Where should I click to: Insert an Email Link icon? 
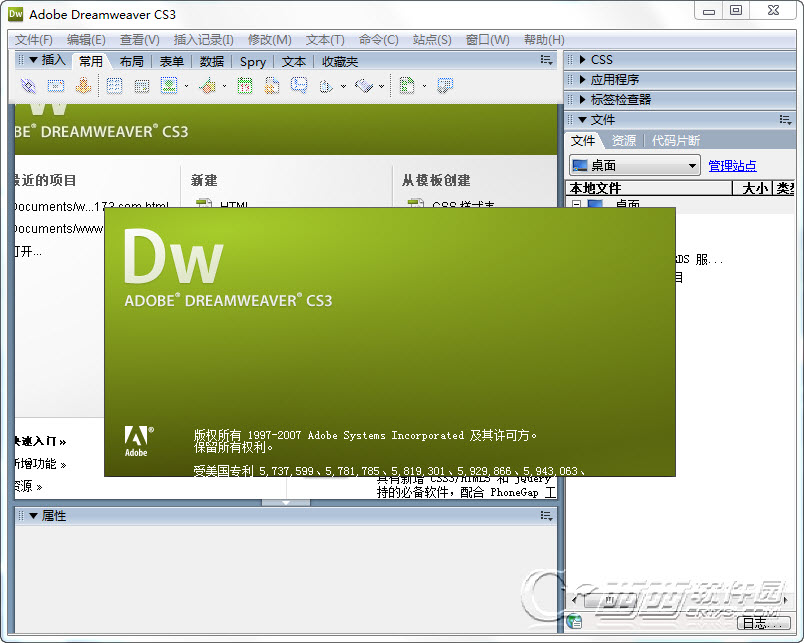(56, 86)
